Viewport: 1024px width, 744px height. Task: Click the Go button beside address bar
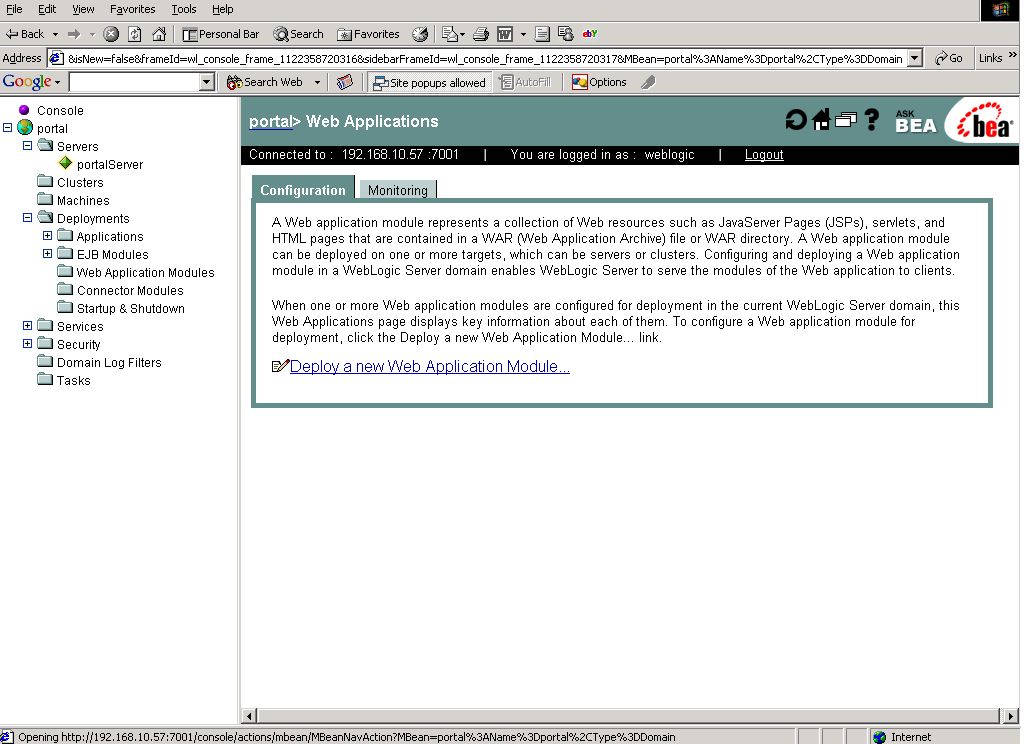[949, 58]
